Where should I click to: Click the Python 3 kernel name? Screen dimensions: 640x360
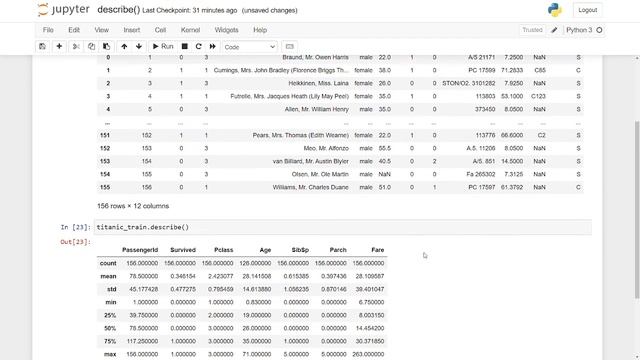coord(579,30)
